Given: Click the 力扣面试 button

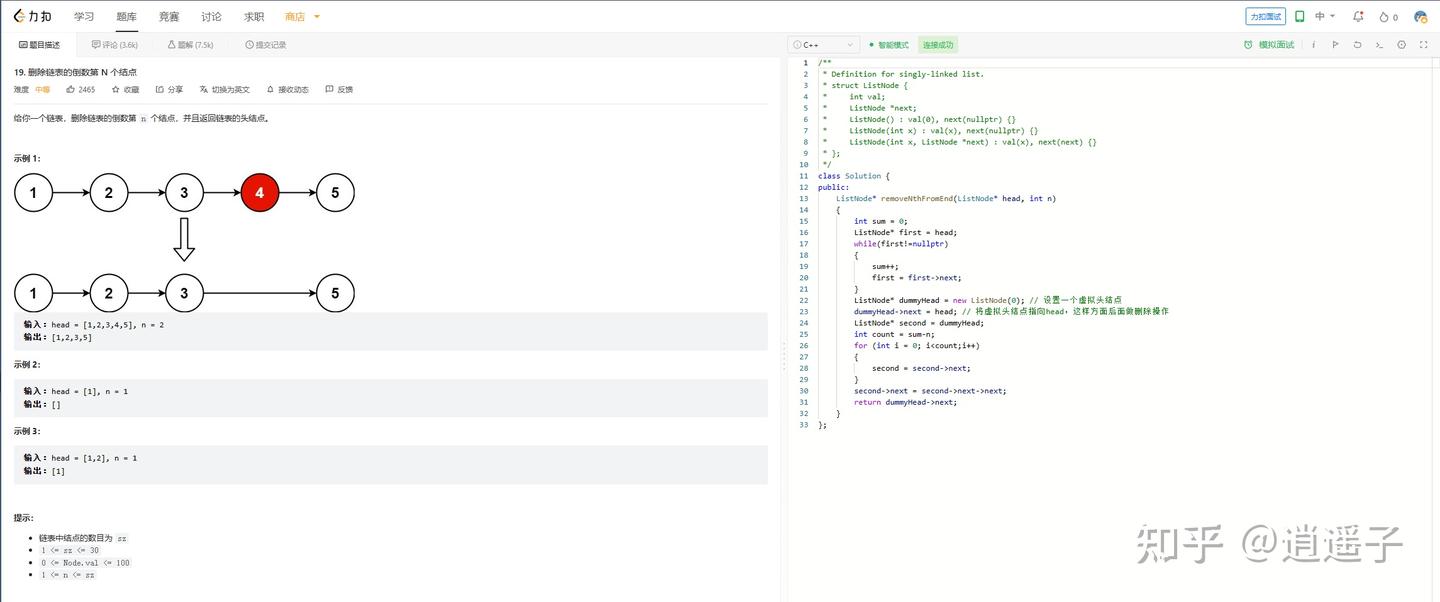Looking at the screenshot, I should [1266, 17].
